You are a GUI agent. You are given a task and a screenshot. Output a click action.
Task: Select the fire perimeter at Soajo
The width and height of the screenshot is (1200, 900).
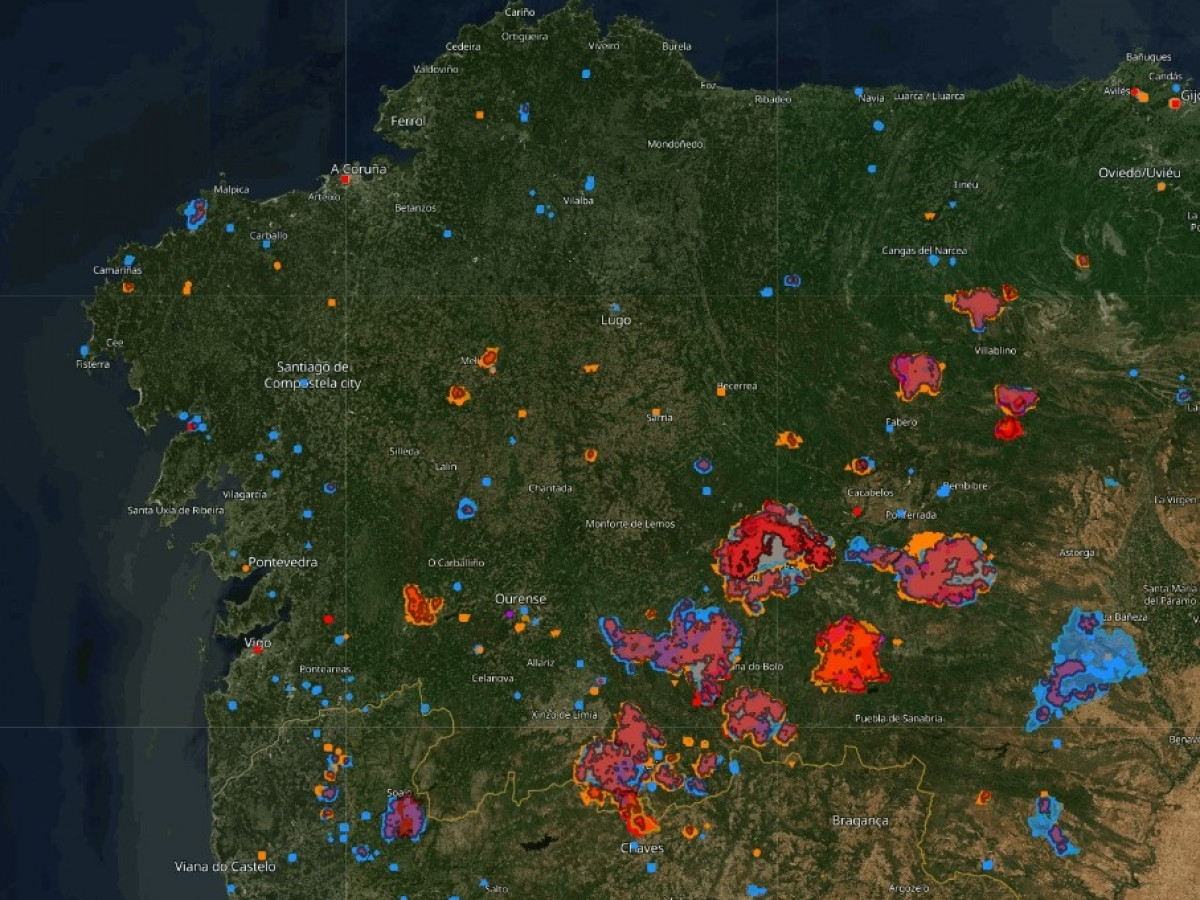pos(403,817)
